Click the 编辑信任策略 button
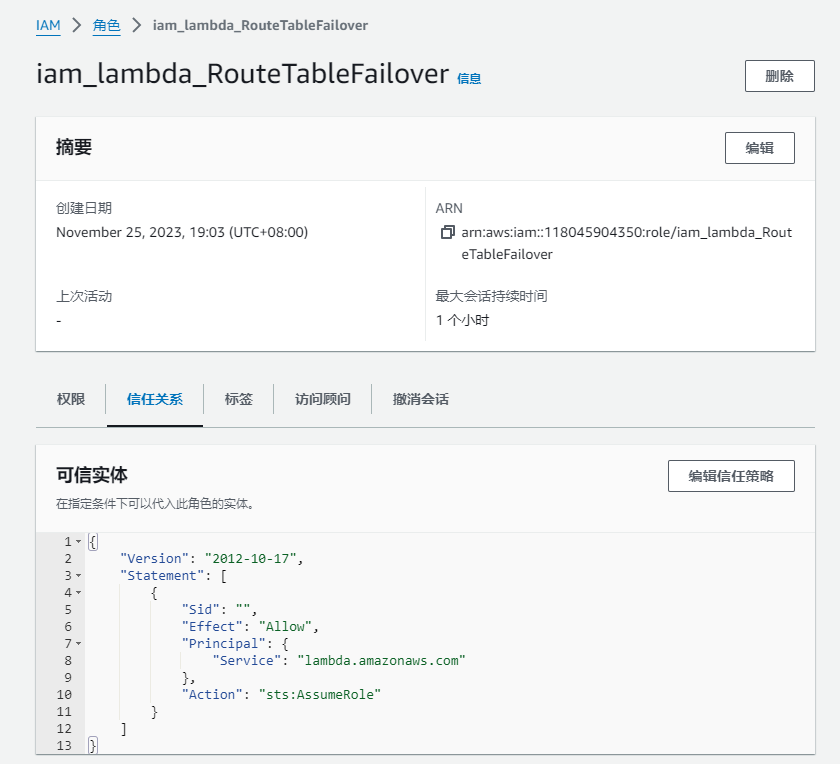 coord(731,476)
